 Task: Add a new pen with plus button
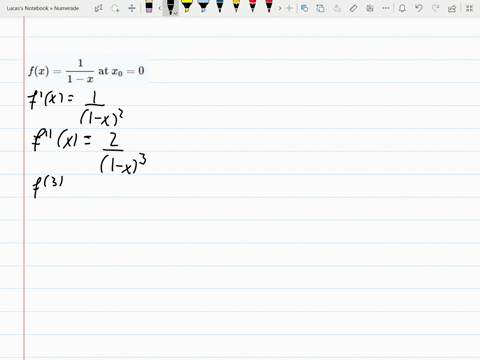click(289, 8)
